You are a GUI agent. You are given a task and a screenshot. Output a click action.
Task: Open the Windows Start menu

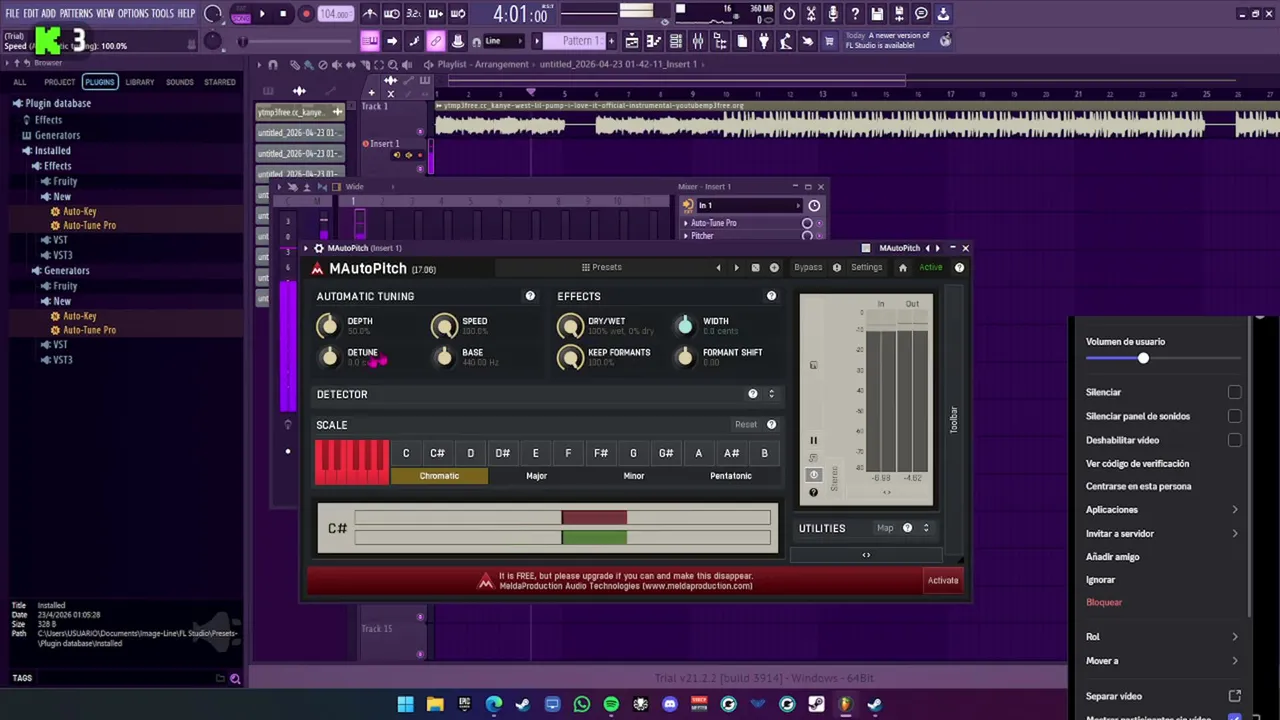(x=405, y=704)
